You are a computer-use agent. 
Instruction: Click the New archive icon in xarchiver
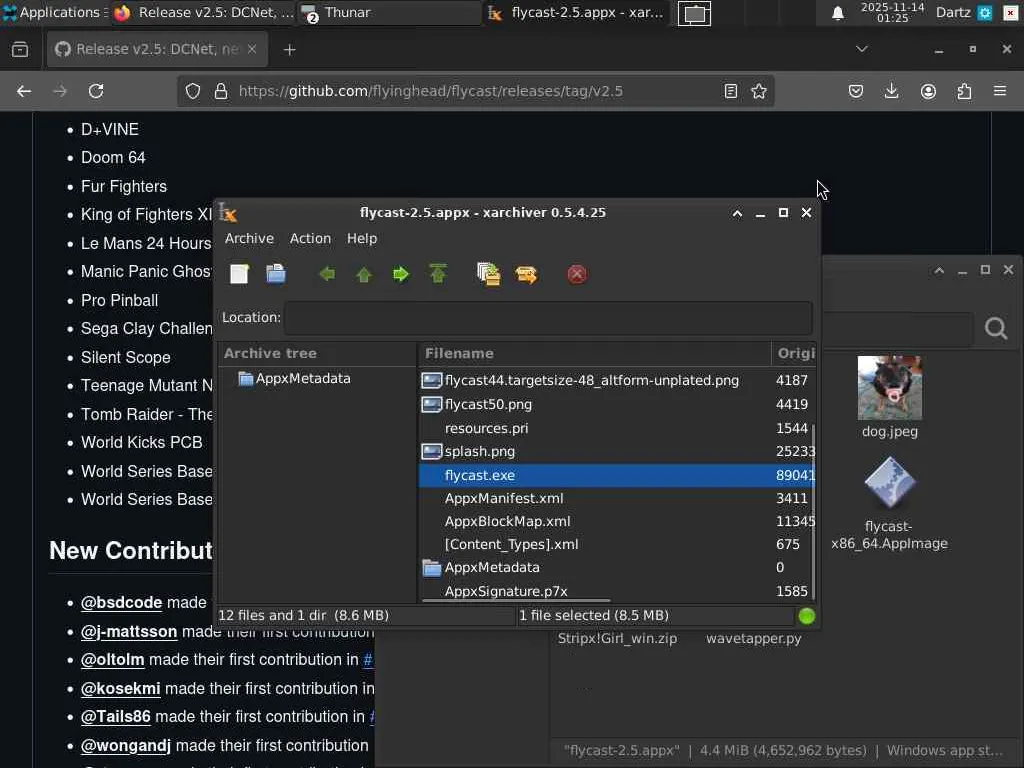pyautogui.click(x=240, y=274)
